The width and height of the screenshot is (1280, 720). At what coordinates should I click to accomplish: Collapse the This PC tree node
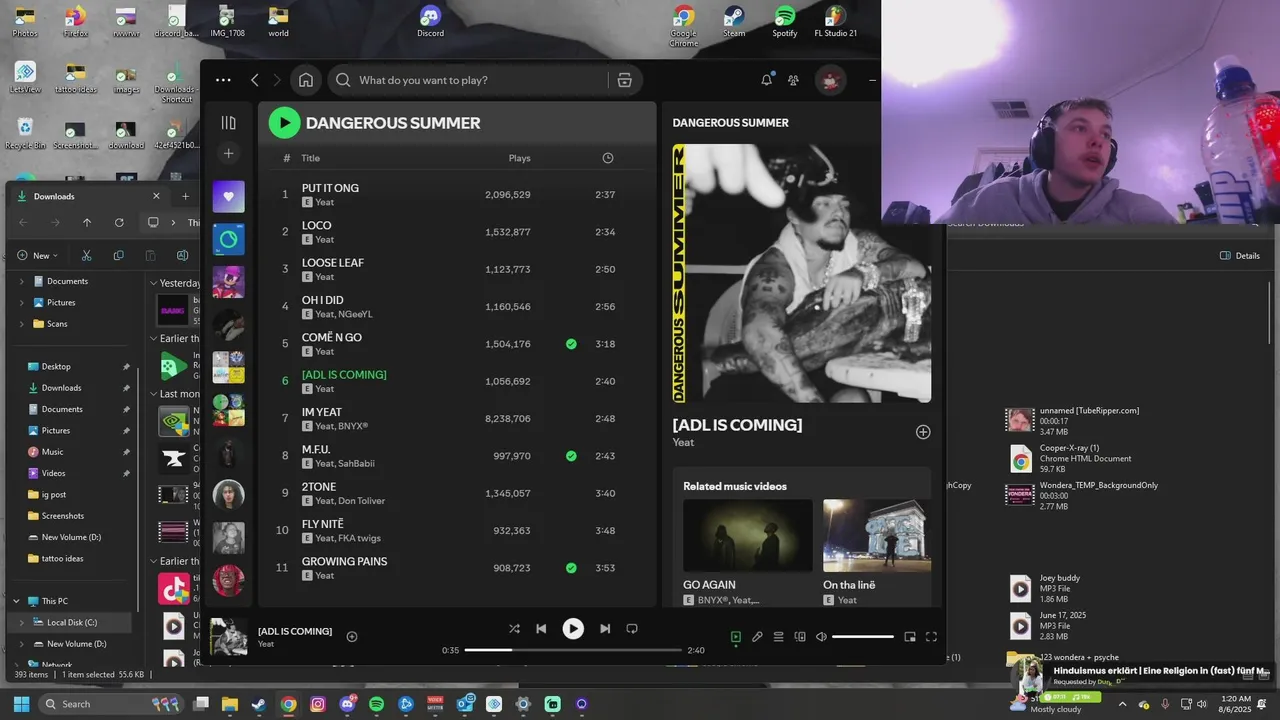coord(16,601)
